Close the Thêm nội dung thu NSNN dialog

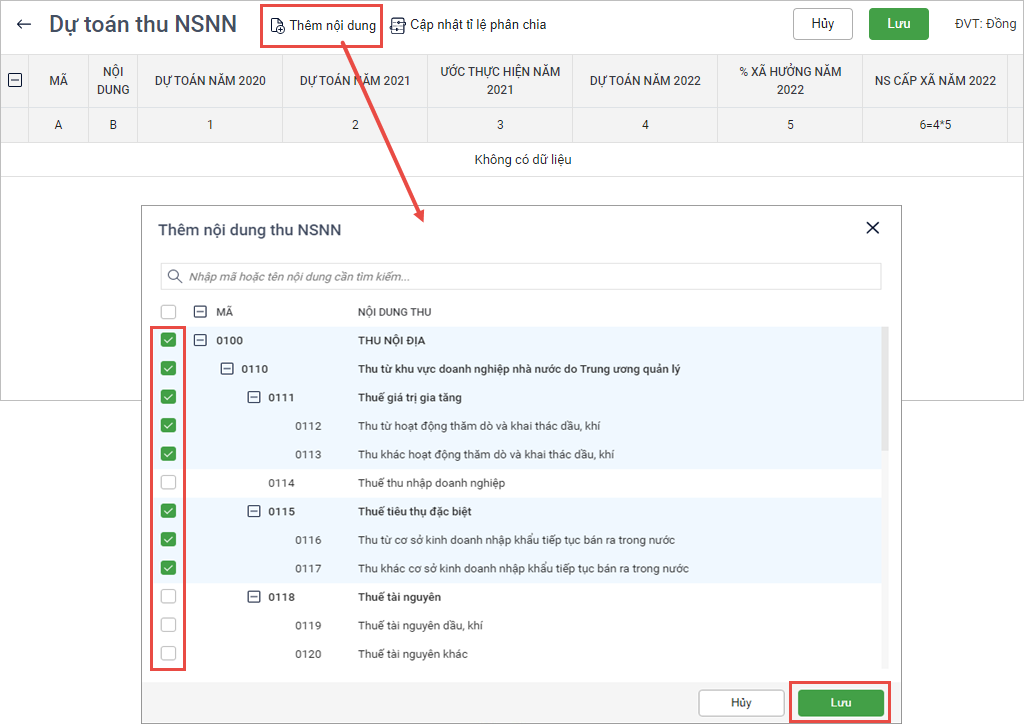[x=872, y=228]
